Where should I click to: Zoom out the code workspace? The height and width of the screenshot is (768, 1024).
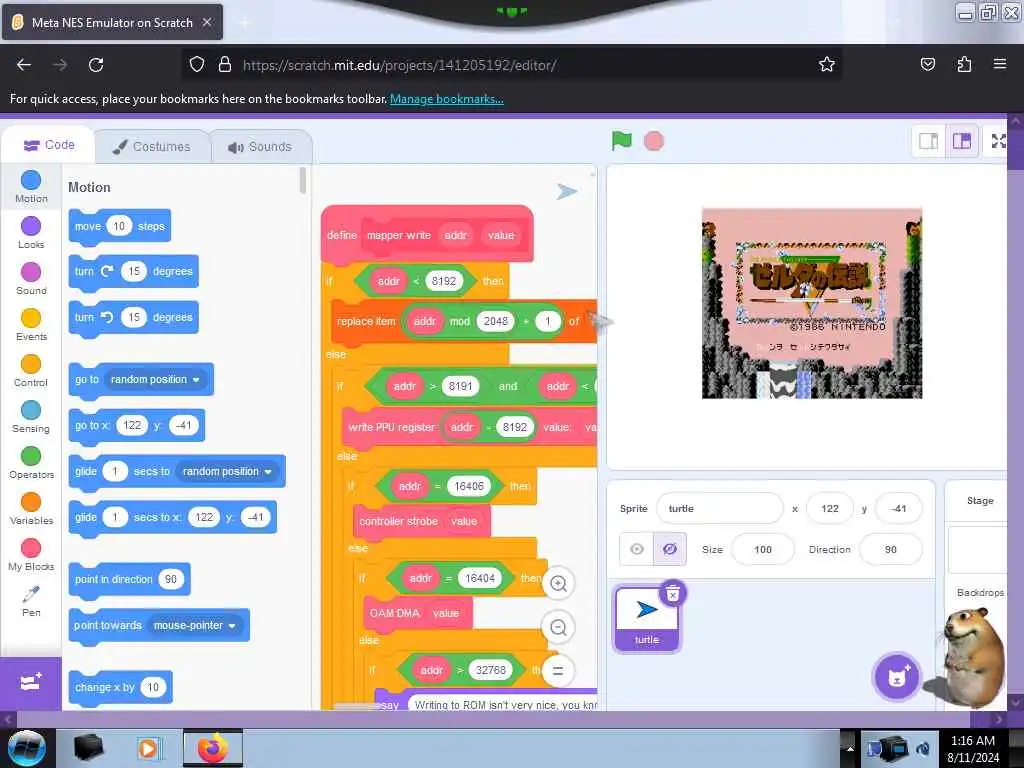pyautogui.click(x=558, y=628)
